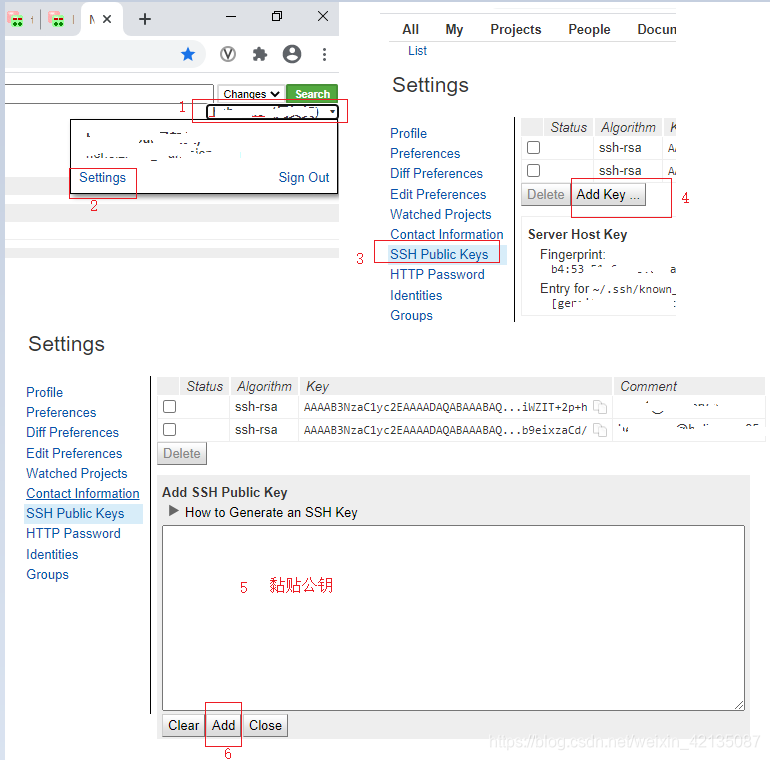Open Diff Preferences in upper settings menu
The width and height of the screenshot is (770, 760).
point(437,173)
